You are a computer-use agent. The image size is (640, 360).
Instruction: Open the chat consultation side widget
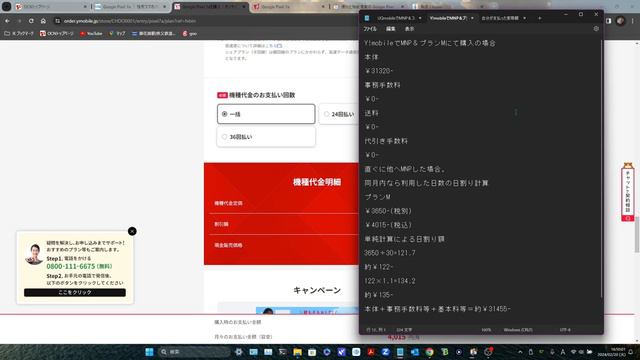pyautogui.click(x=628, y=192)
